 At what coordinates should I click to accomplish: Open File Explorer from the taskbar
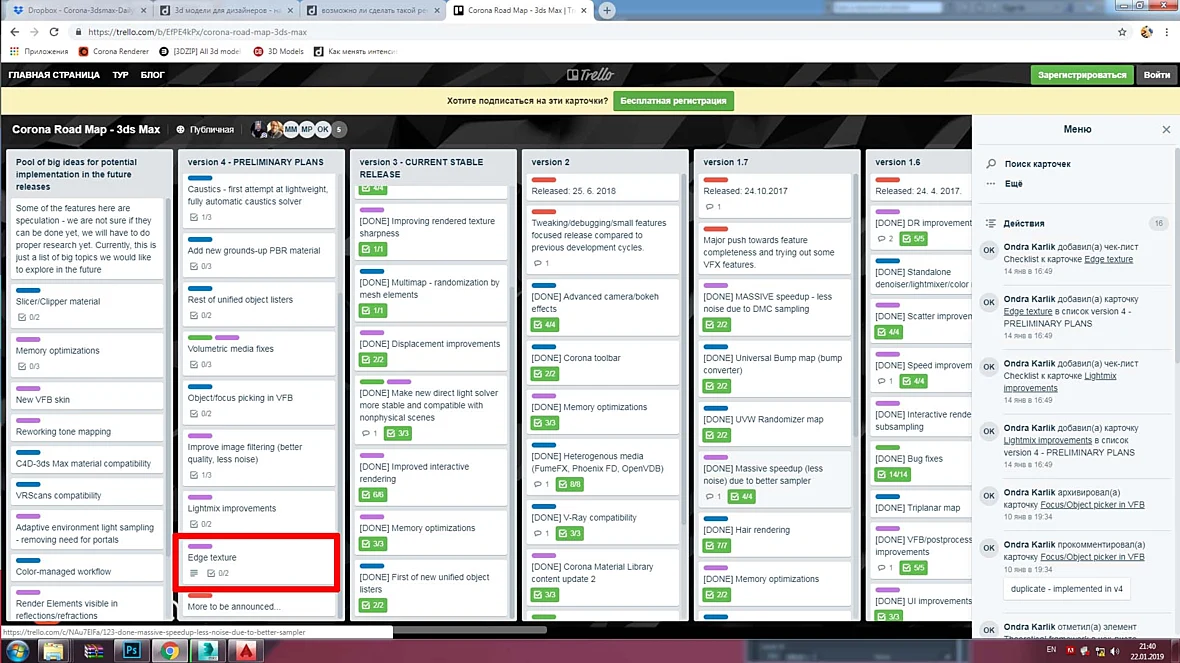(53, 651)
